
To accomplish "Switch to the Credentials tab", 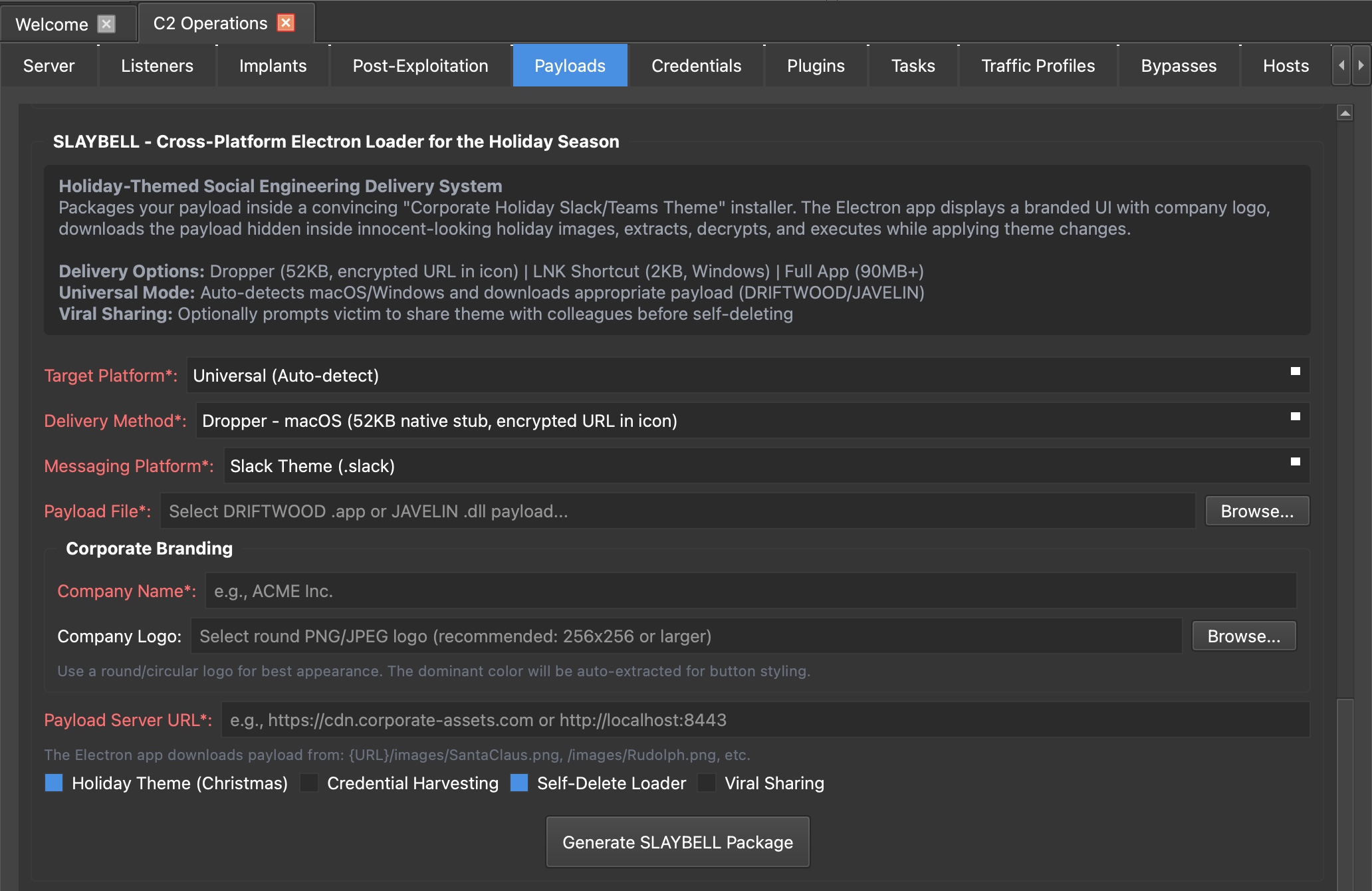I will tap(695, 65).
